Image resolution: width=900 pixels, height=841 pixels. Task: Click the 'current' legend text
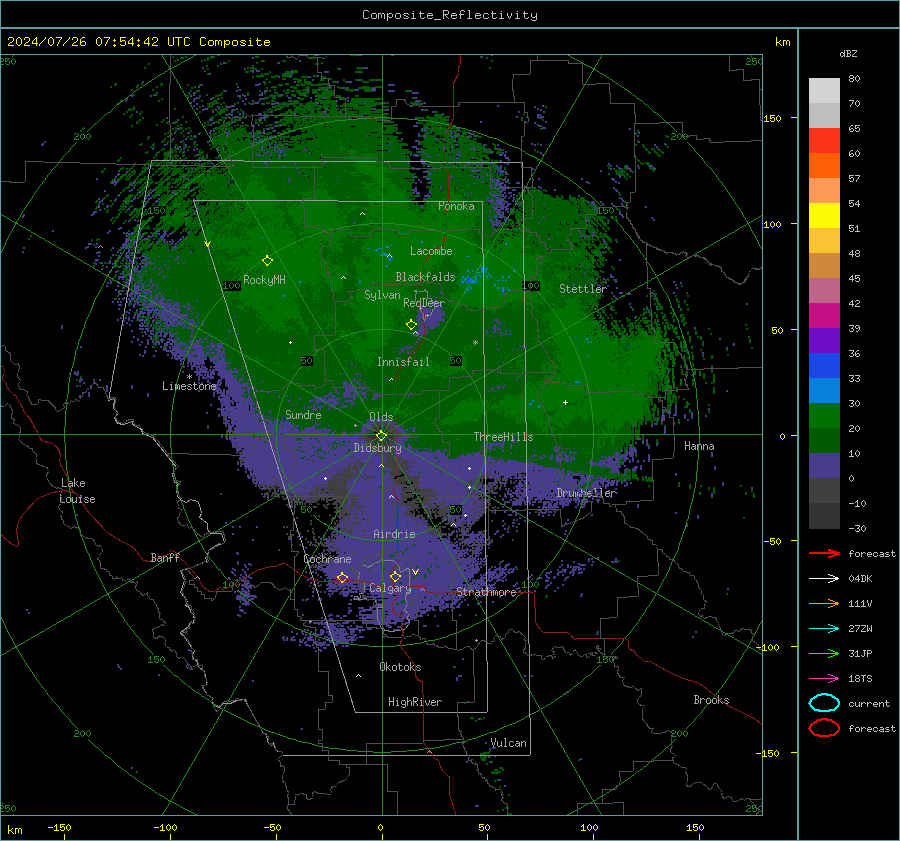869,704
